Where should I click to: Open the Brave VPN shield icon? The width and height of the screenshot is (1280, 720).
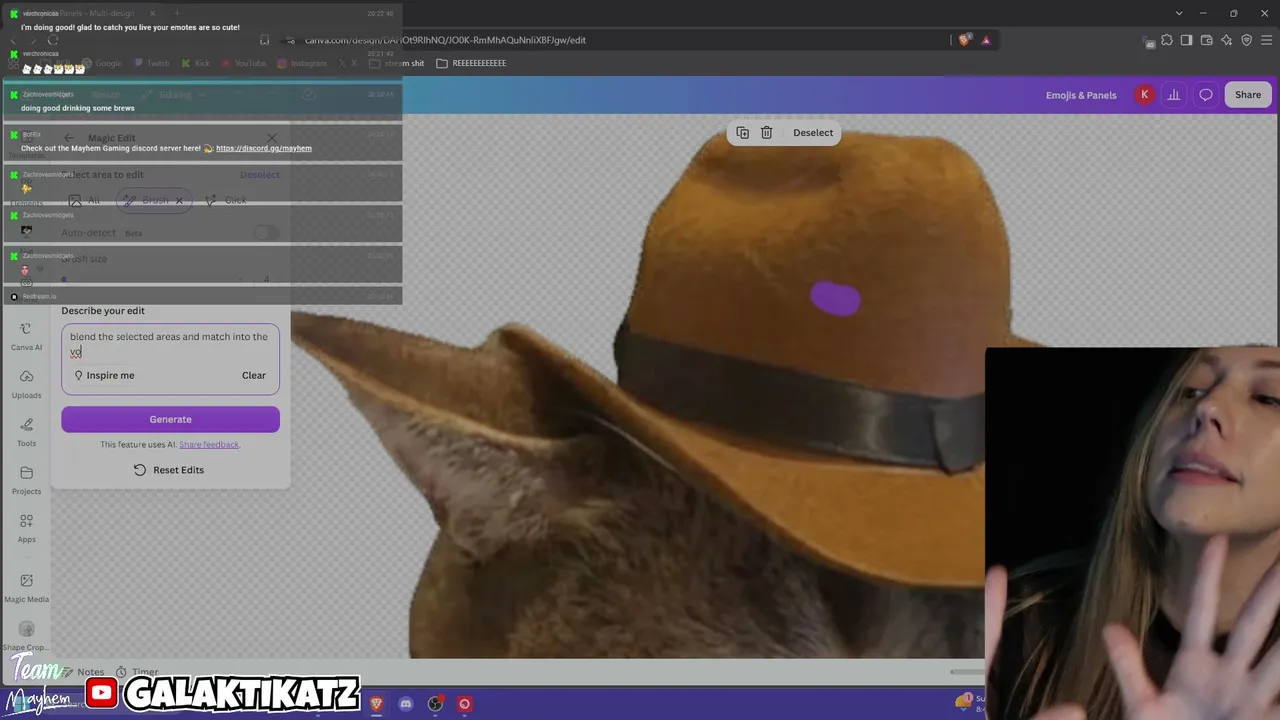click(1247, 40)
